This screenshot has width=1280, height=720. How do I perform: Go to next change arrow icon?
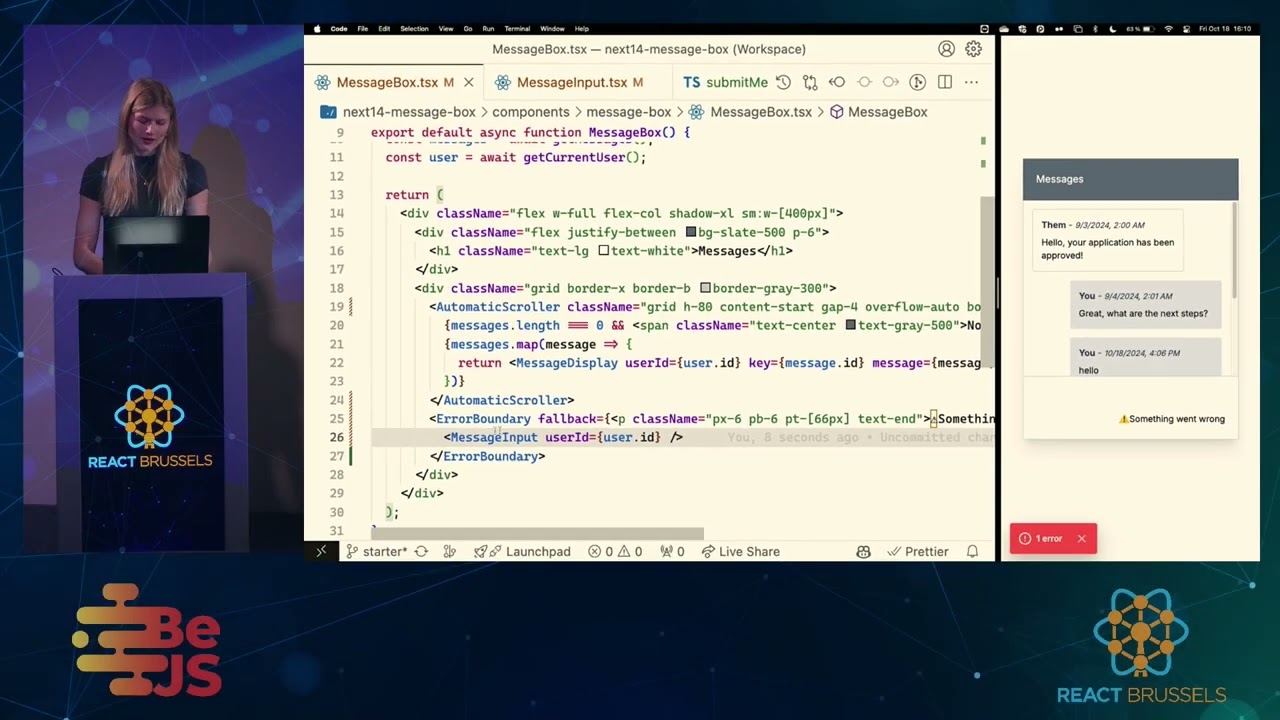click(x=891, y=82)
